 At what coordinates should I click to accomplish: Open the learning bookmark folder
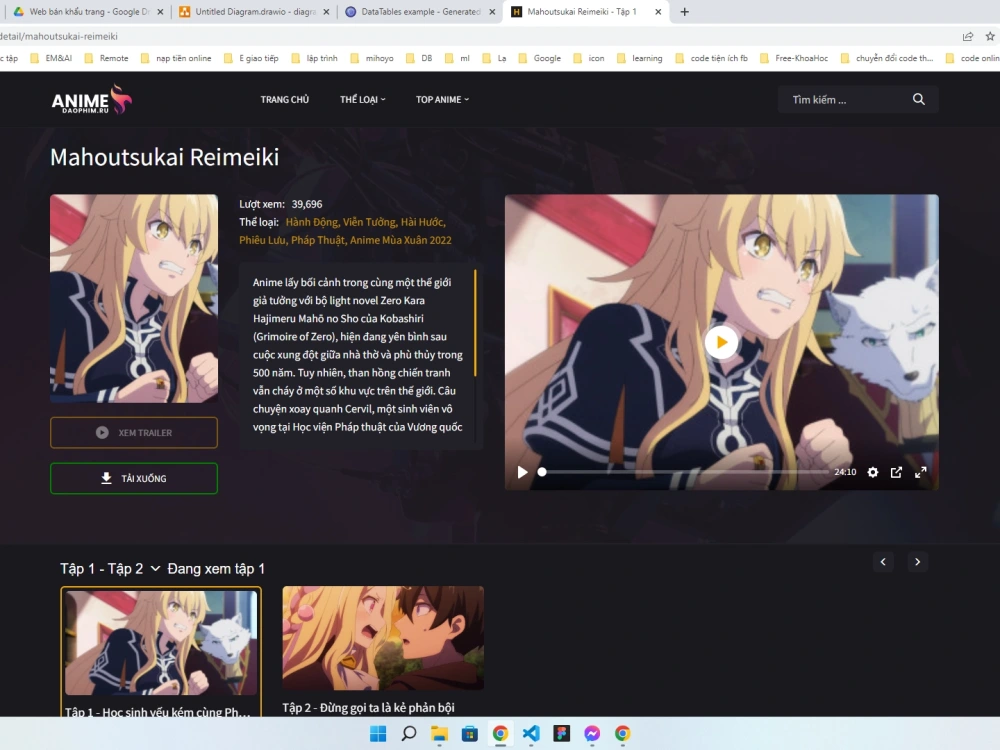tap(640, 58)
